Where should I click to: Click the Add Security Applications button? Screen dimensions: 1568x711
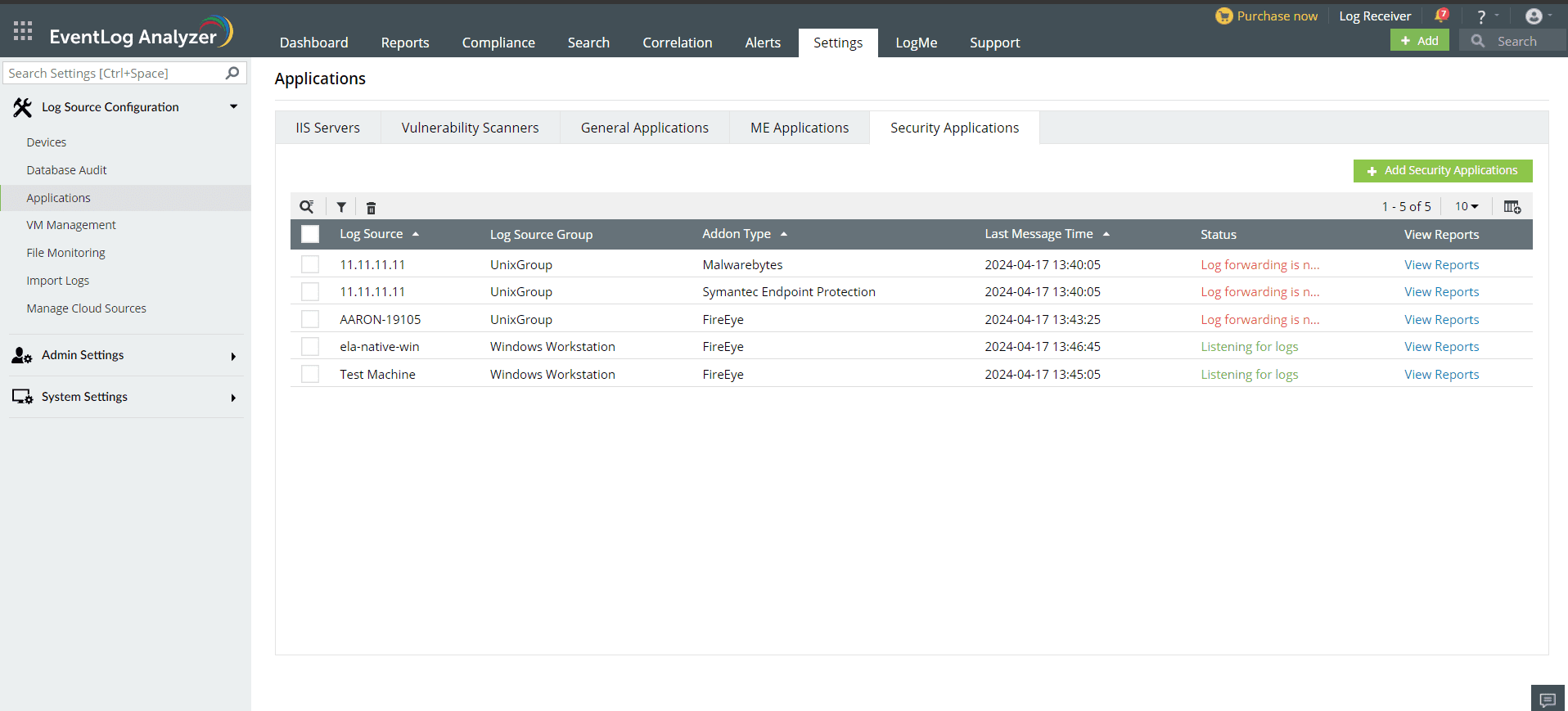tap(1442, 171)
